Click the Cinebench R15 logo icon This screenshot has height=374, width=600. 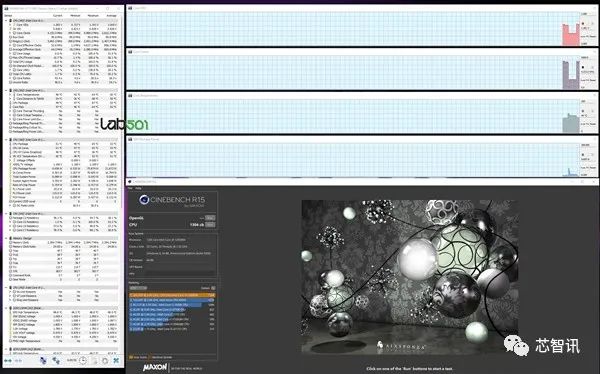tap(144, 199)
